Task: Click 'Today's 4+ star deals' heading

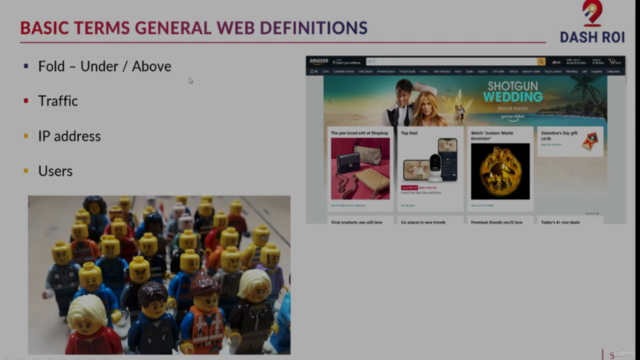Action: point(560,222)
